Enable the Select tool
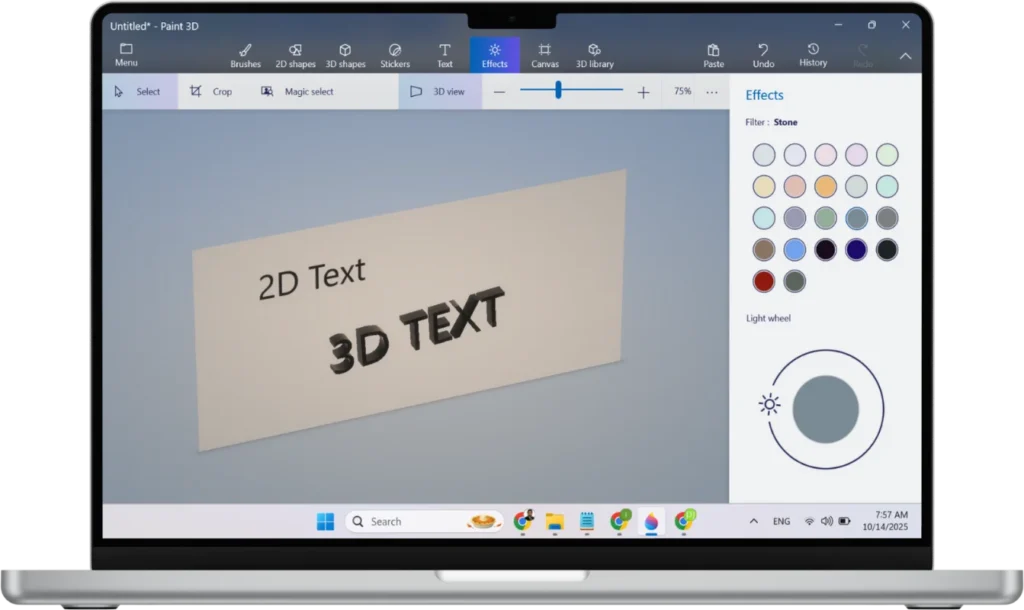The height and width of the screenshot is (610, 1024). click(138, 91)
